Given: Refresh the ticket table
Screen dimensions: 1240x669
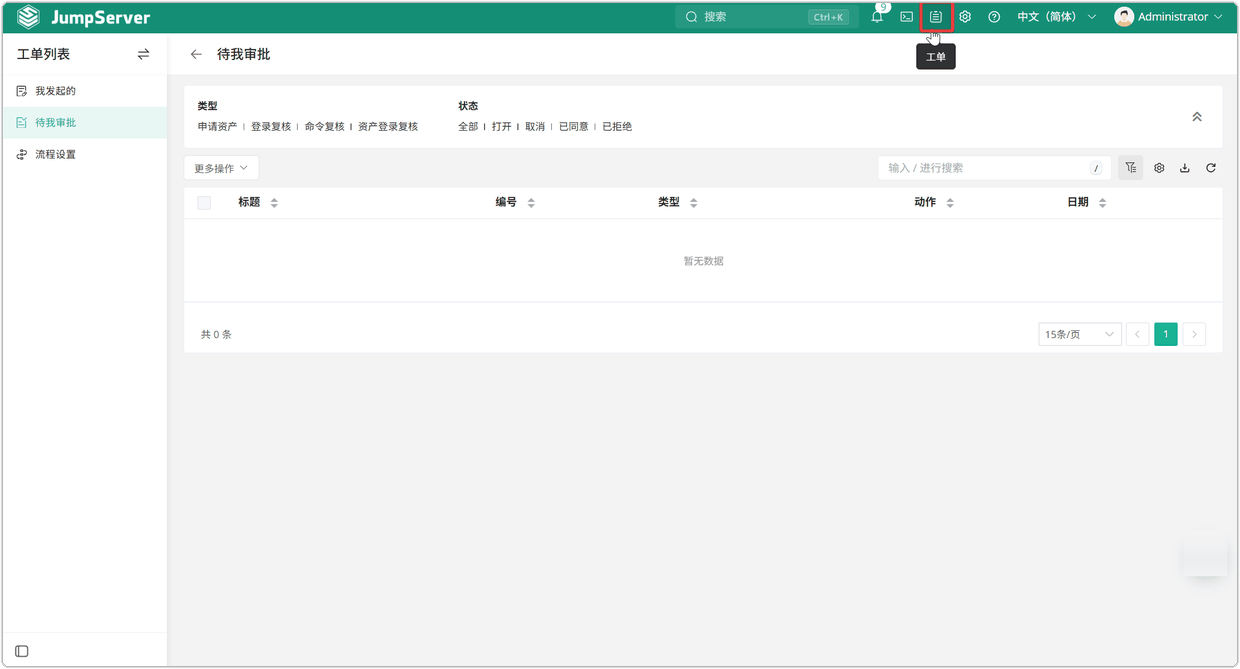Looking at the screenshot, I should 1211,168.
